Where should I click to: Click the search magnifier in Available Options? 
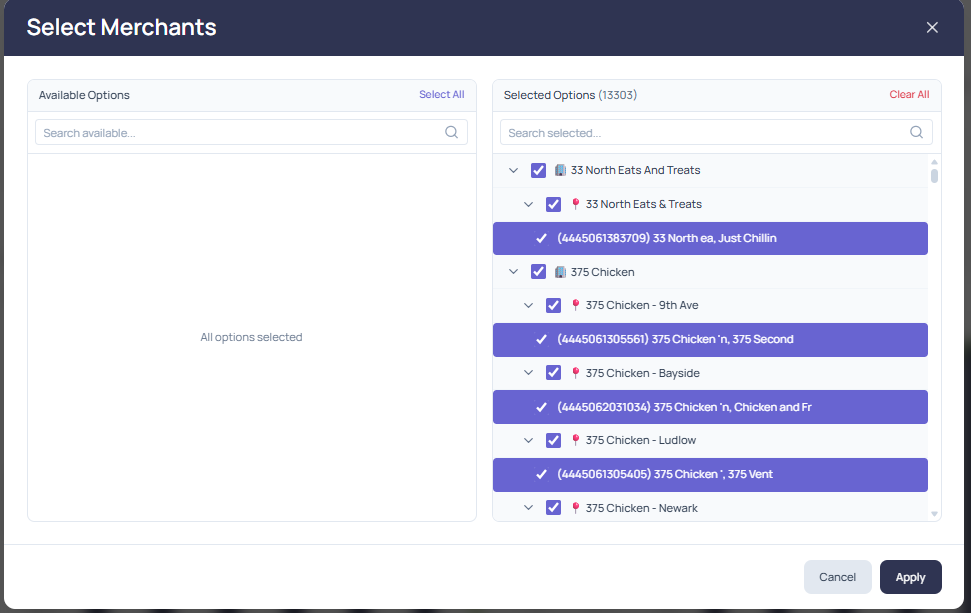click(x=451, y=132)
